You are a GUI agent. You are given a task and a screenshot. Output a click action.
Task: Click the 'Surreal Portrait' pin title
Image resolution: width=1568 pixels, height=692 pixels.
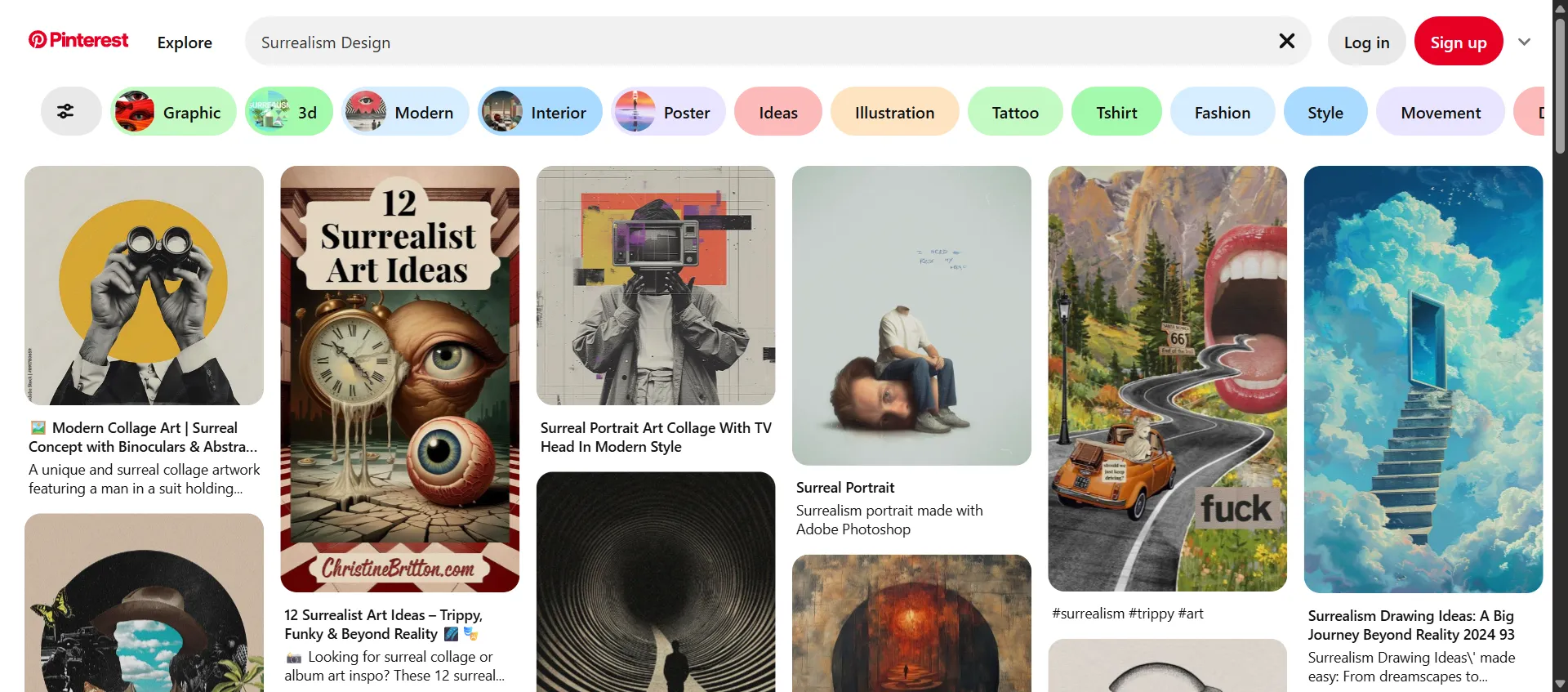845,488
